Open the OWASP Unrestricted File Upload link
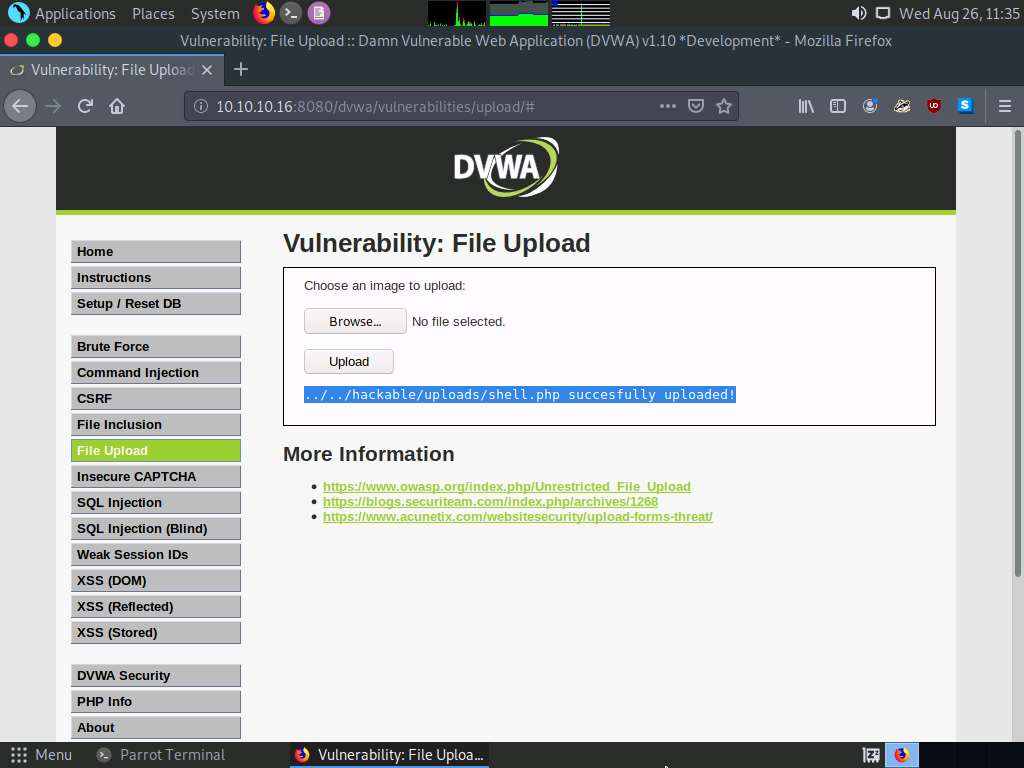Image resolution: width=1024 pixels, height=768 pixels. point(506,486)
